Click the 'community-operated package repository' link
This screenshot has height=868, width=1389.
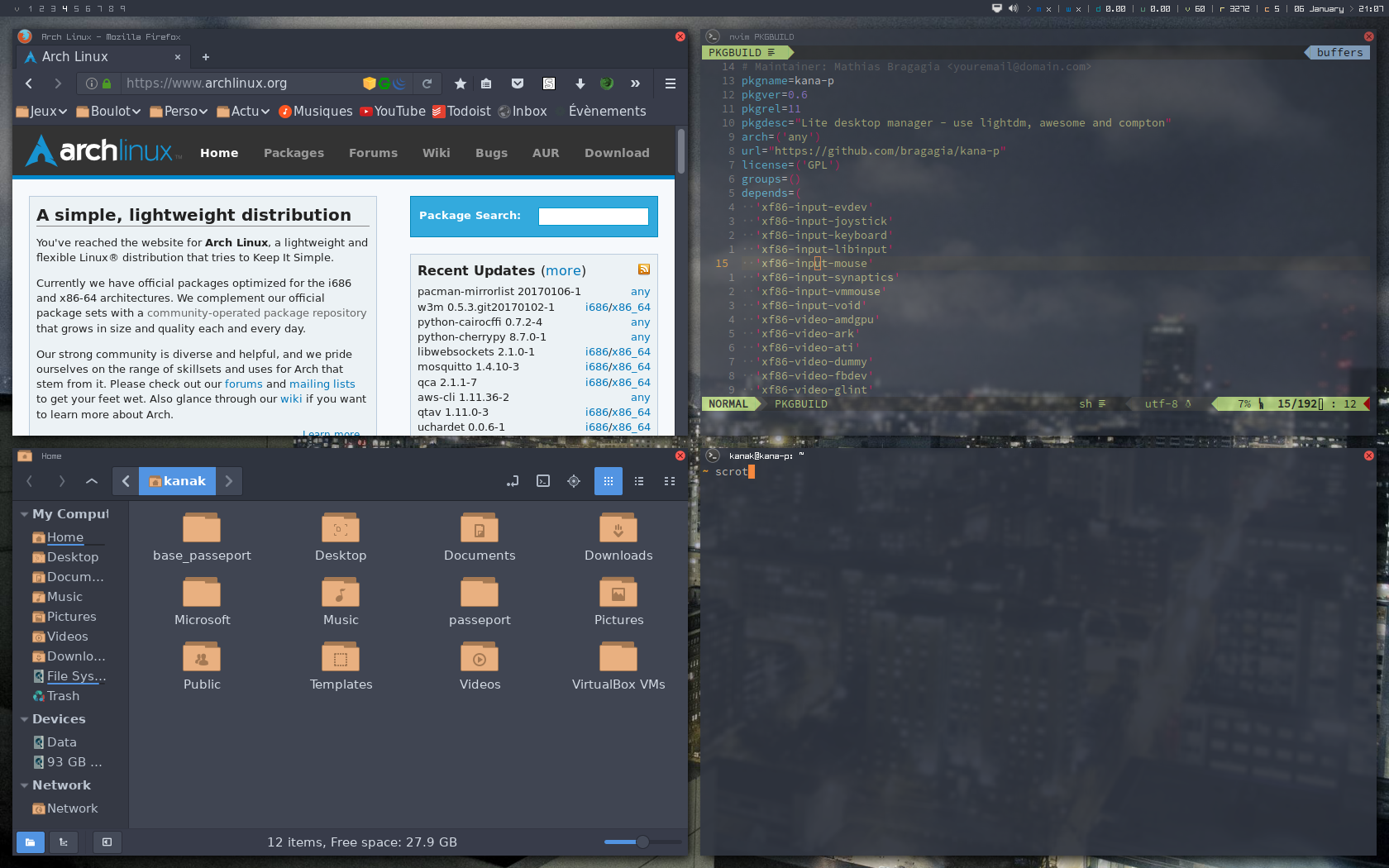click(256, 313)
